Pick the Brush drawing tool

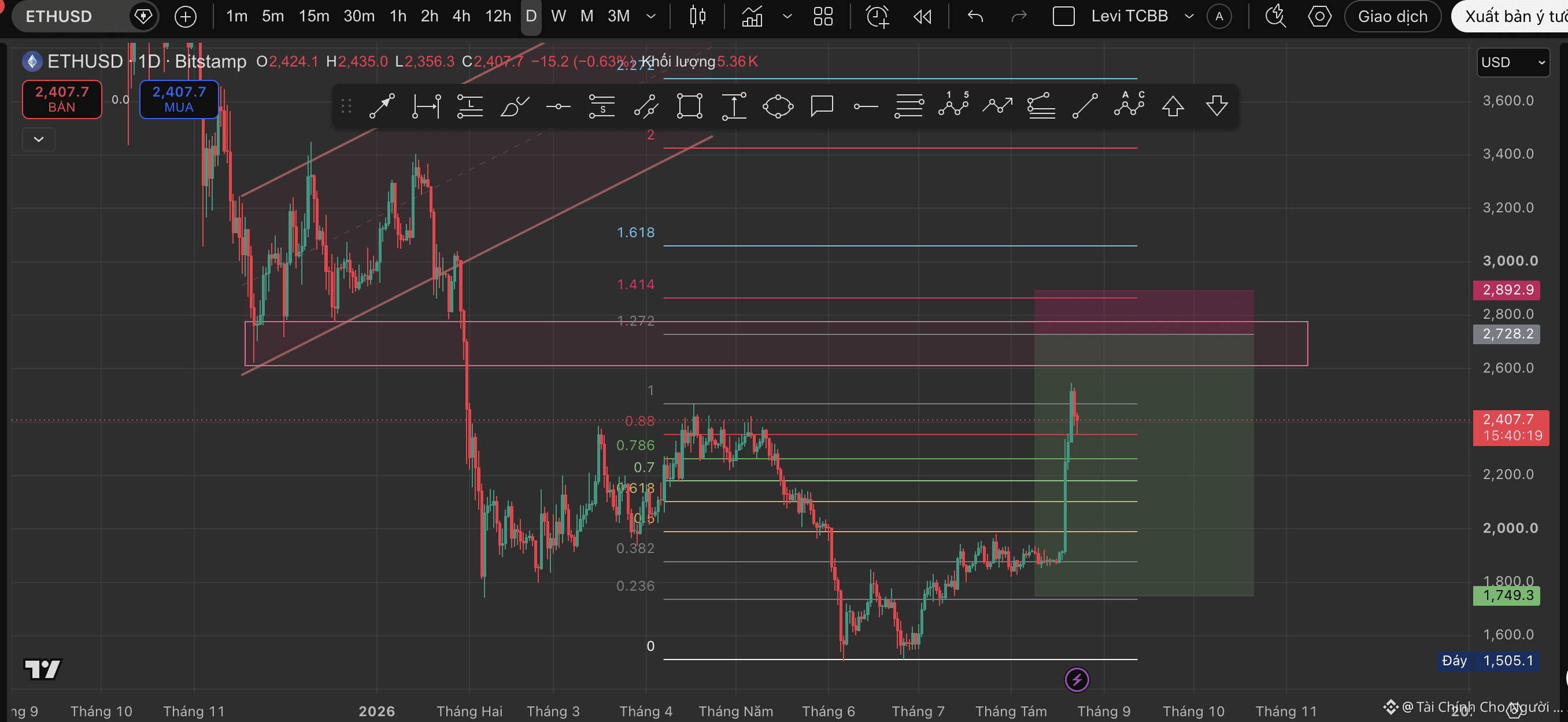pos(515,106)
